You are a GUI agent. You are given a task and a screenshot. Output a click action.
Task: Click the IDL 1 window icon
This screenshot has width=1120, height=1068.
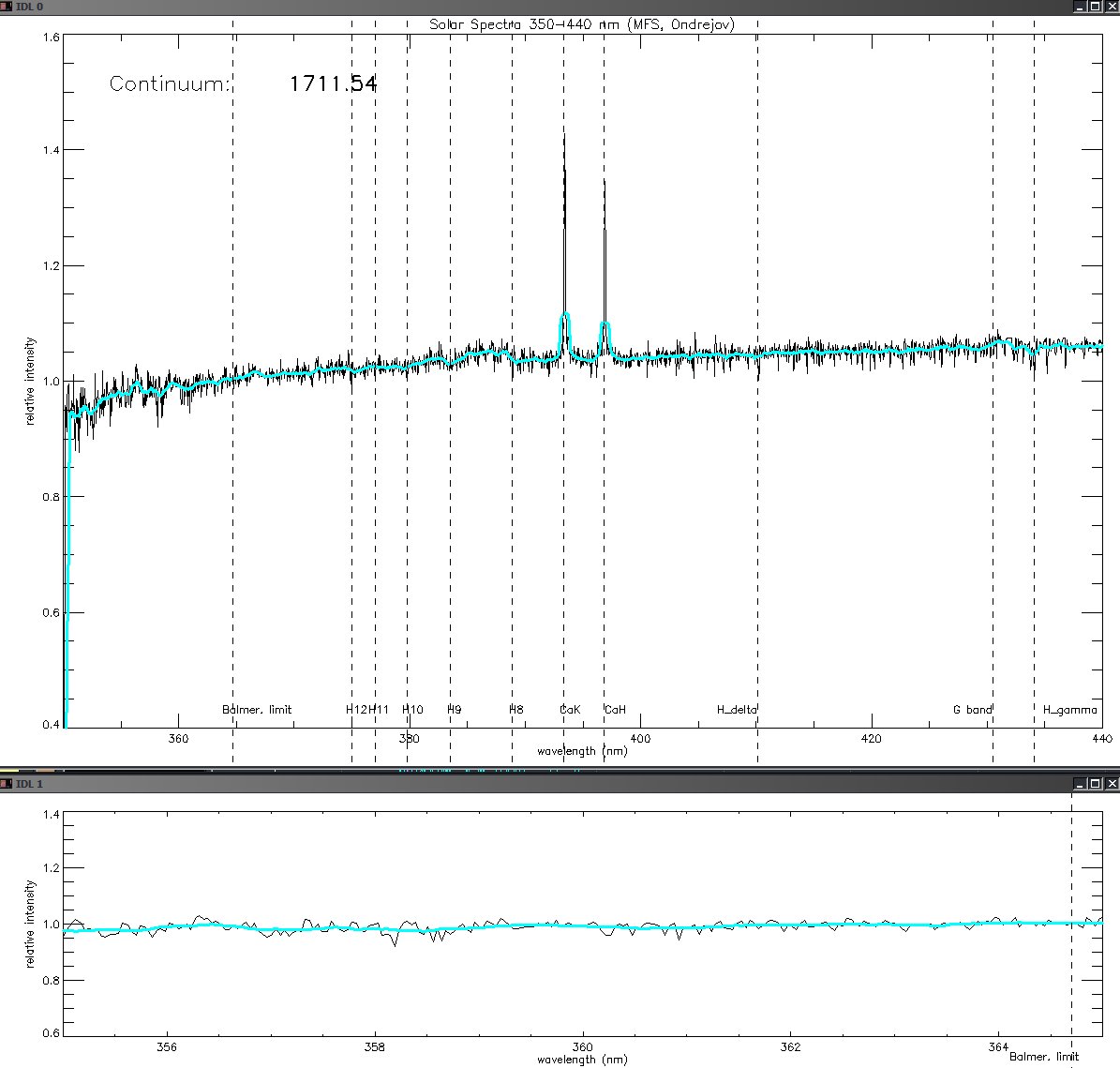7,784
